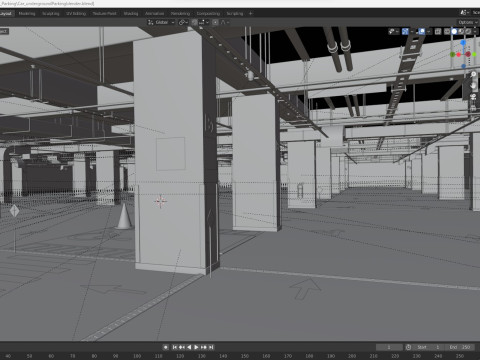This screenshot has width=480, height=360.
Task: Toggle X-ray mode
Action: coord(438,32)
